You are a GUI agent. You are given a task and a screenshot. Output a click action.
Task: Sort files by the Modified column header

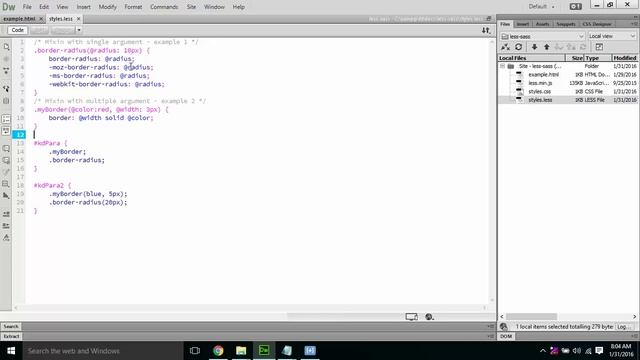pyautogui.click(x=624, y=58)
